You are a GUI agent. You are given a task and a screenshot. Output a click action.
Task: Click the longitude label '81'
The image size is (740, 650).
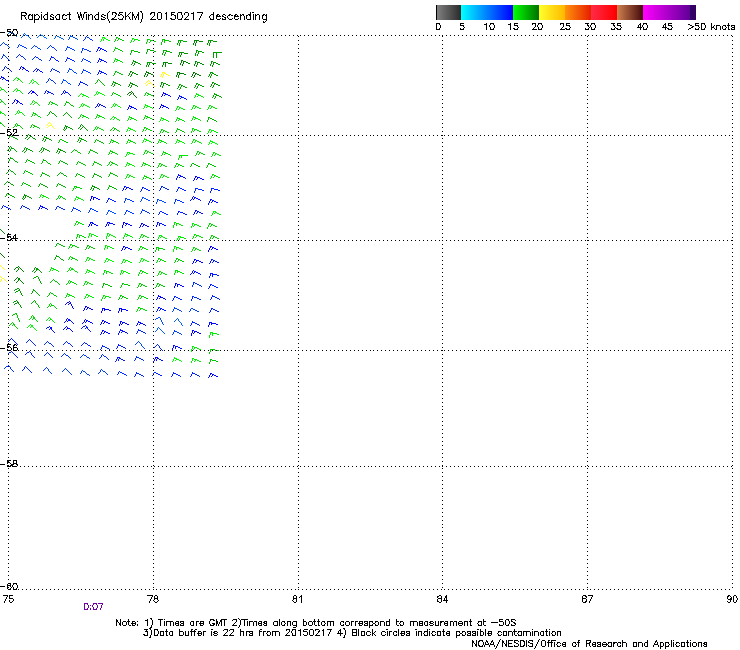tap(297, 599)
